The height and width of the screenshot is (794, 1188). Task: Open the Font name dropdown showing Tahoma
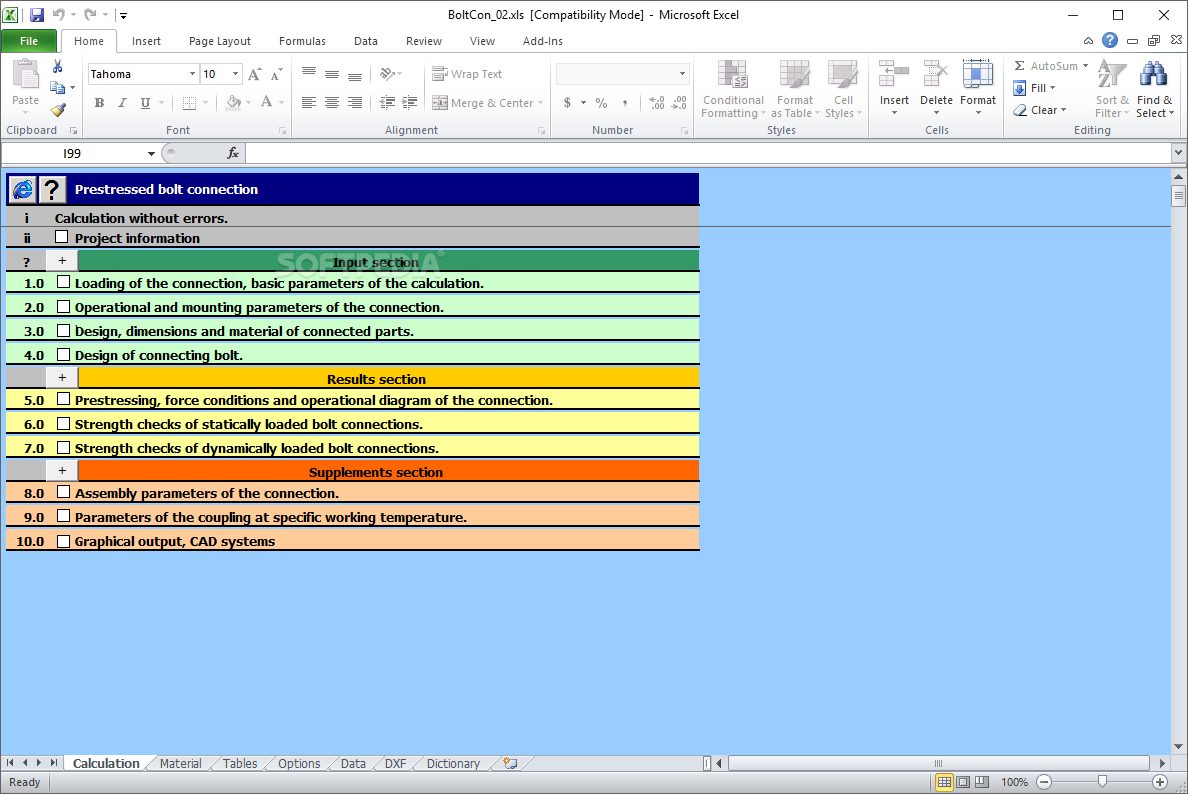pyautogui.click(x=192, y=74)
